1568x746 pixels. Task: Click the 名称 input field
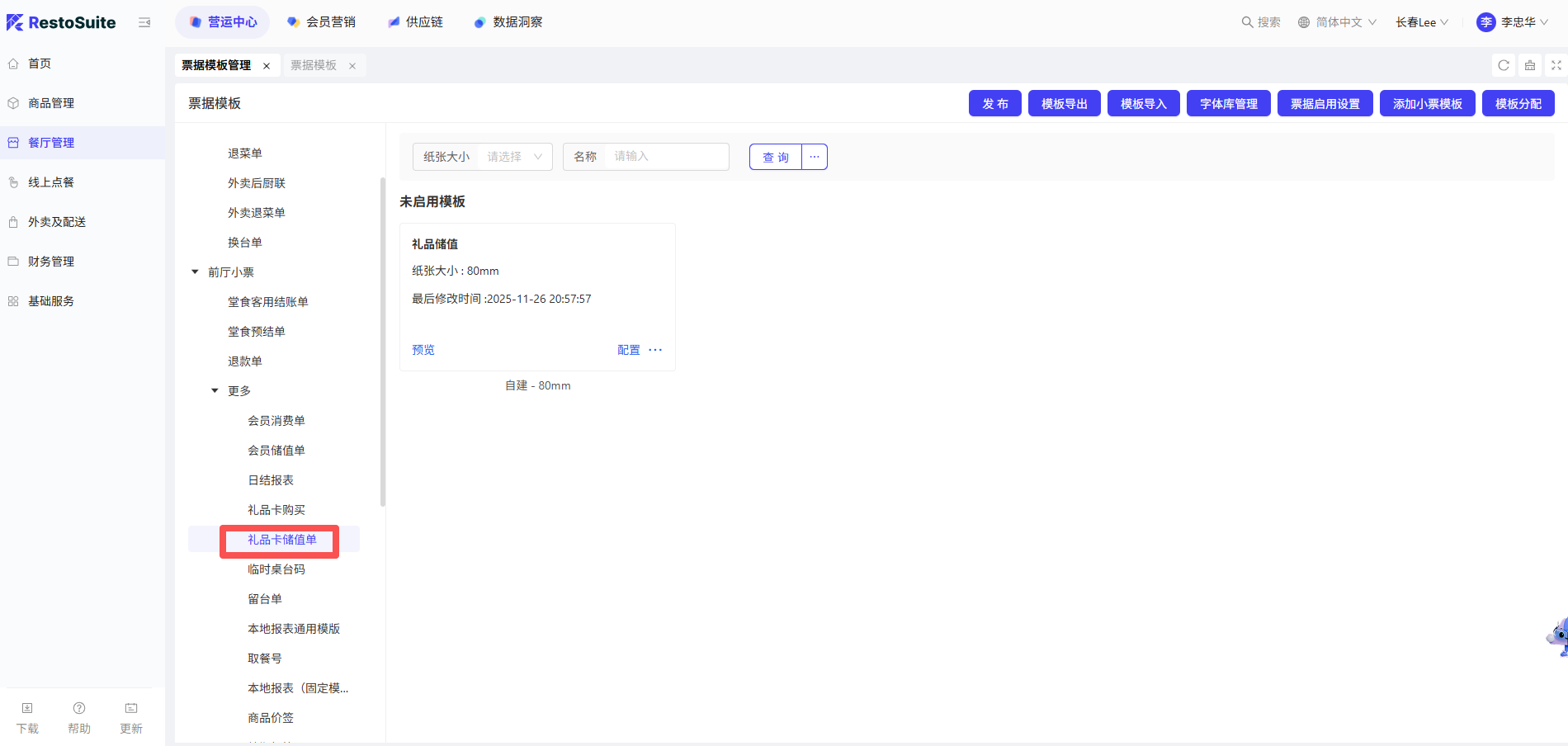click(665, 157)
